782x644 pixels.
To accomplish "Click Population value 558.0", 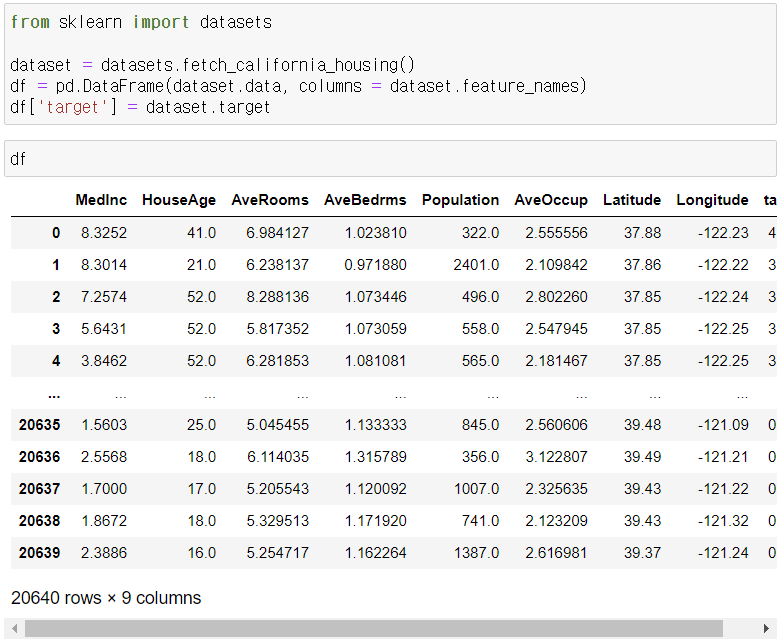I will click(480, 329).
